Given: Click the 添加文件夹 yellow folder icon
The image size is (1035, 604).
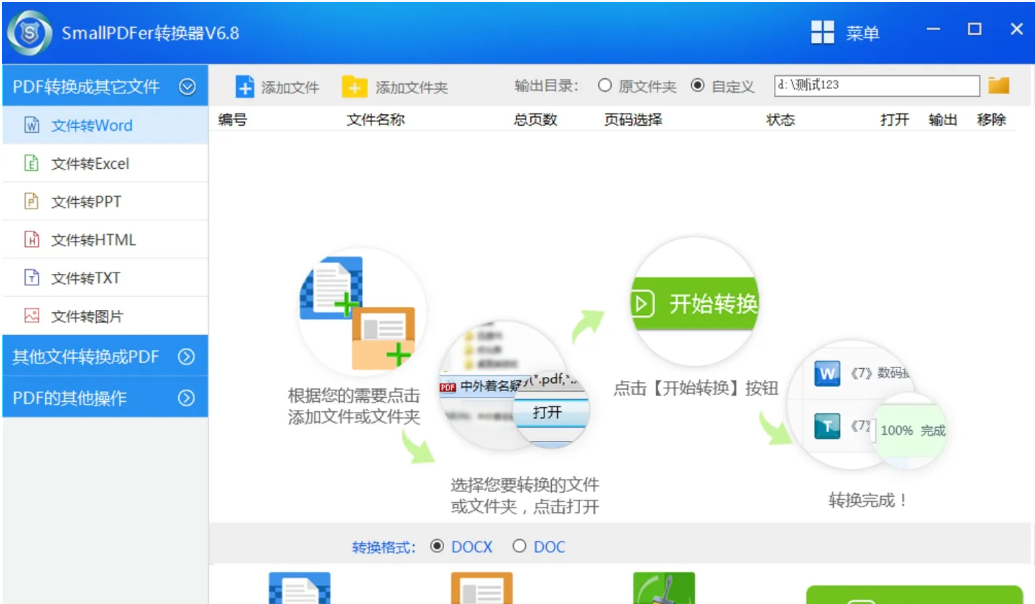Looking at the screenshot, I should [354, 86].
